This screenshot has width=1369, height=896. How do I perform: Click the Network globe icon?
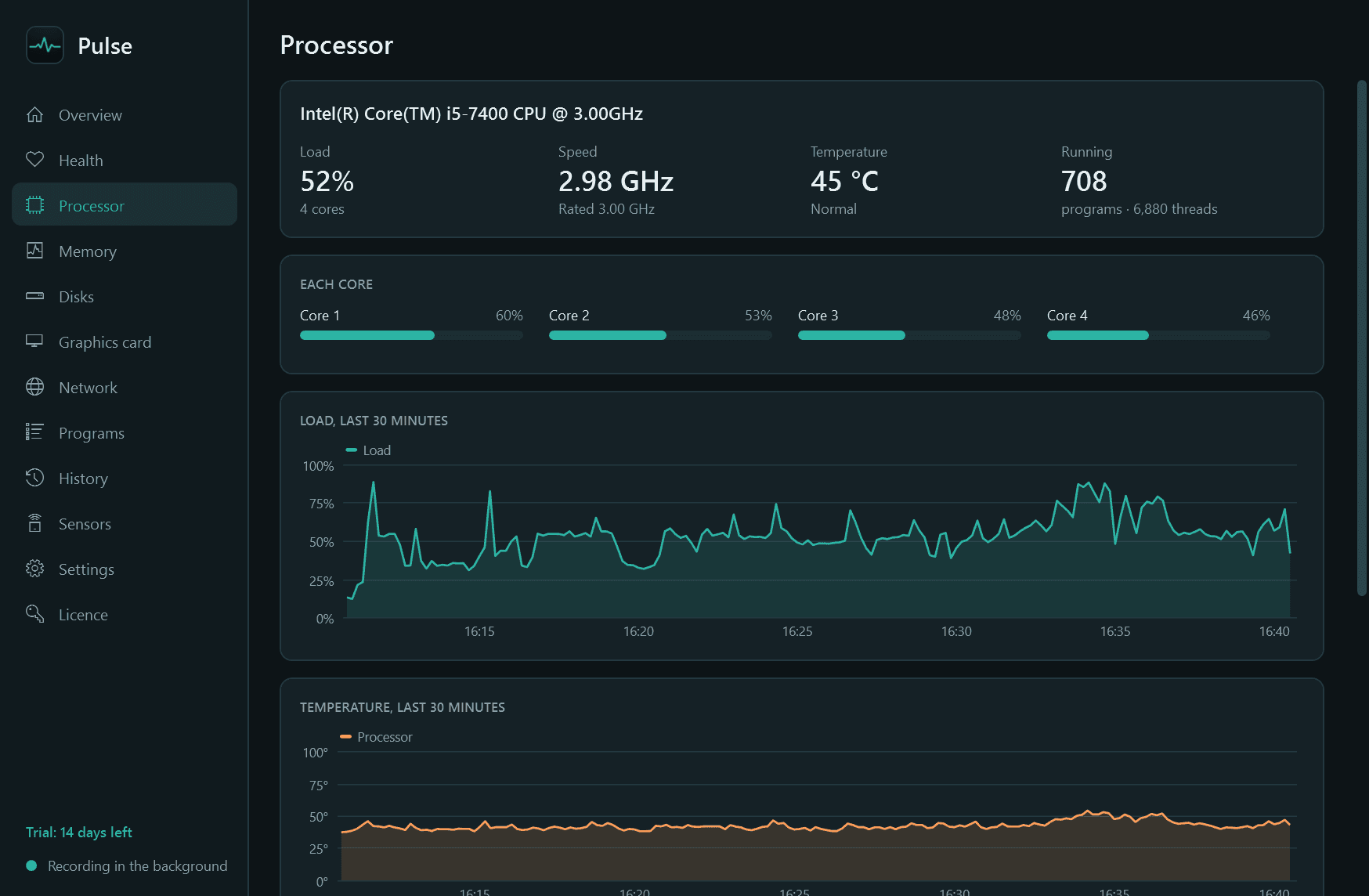point(34,387)
